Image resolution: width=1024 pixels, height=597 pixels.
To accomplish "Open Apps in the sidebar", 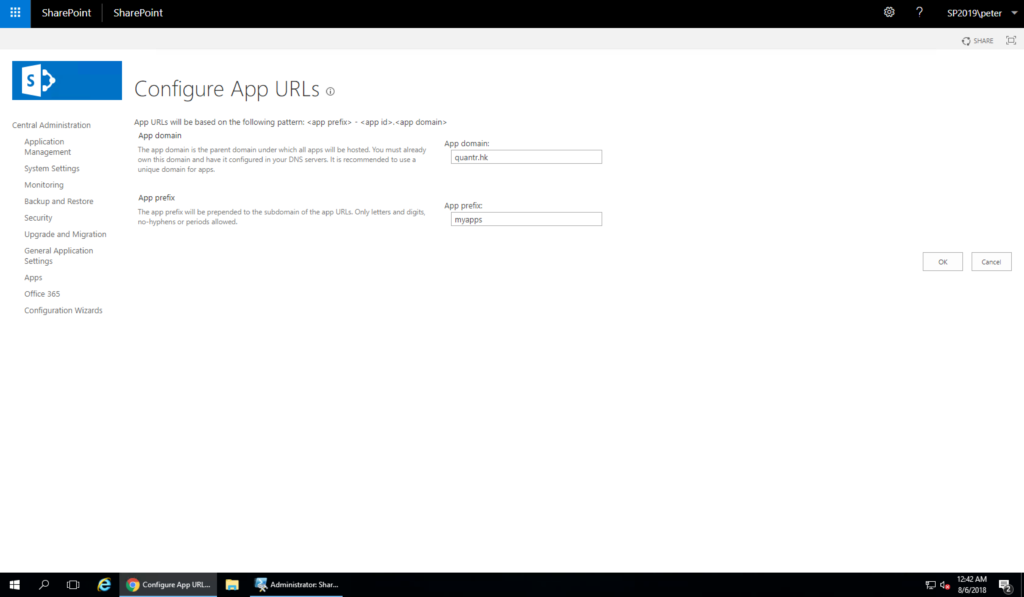I will pos(33,278).
